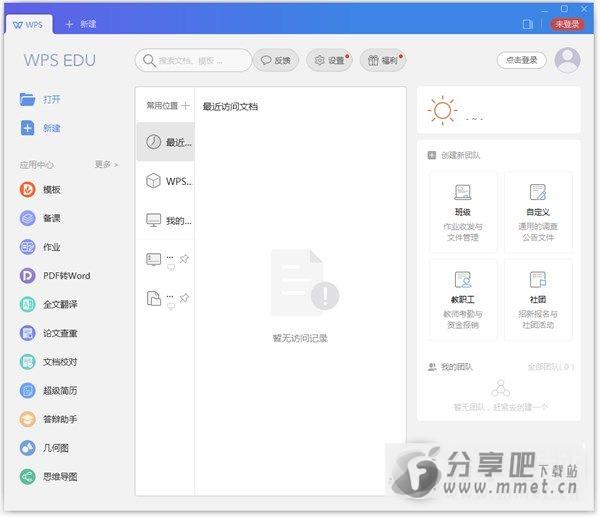Screen dimensions: 600x517
Task: Open the 全部团队 link
Action: 551,367
